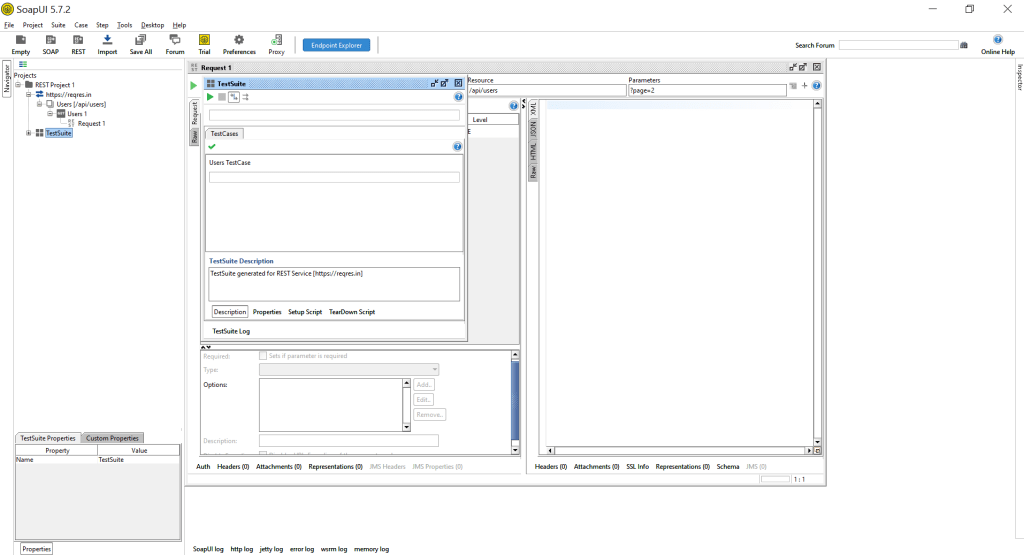Screen dimensions: 1024x555
Task: Open the TestSuite Log section
Action: point(231,331)
